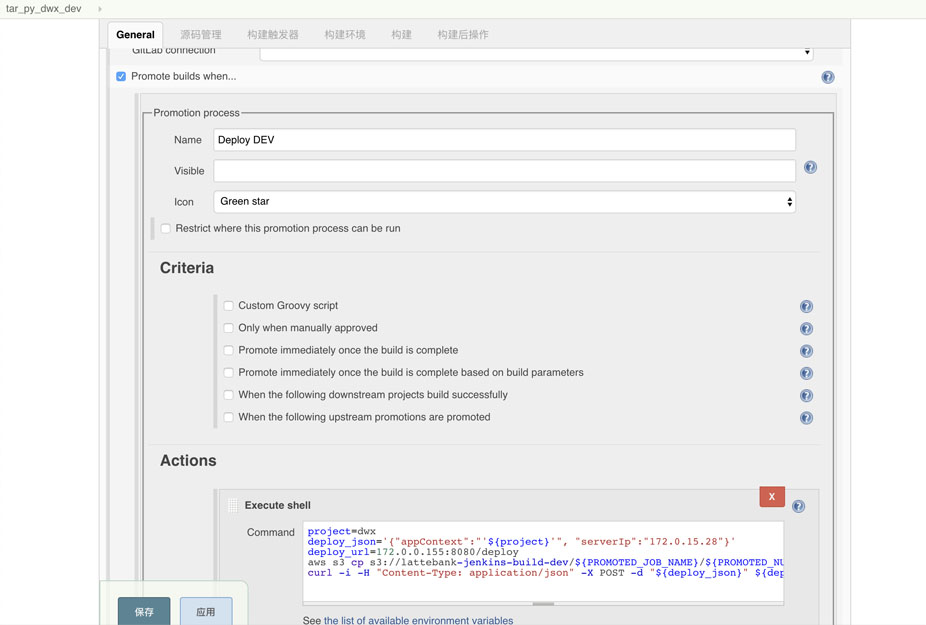The image size is (926, 625).
Task: Show help for upstream promotions criterion
Action: tap(806, 418)
